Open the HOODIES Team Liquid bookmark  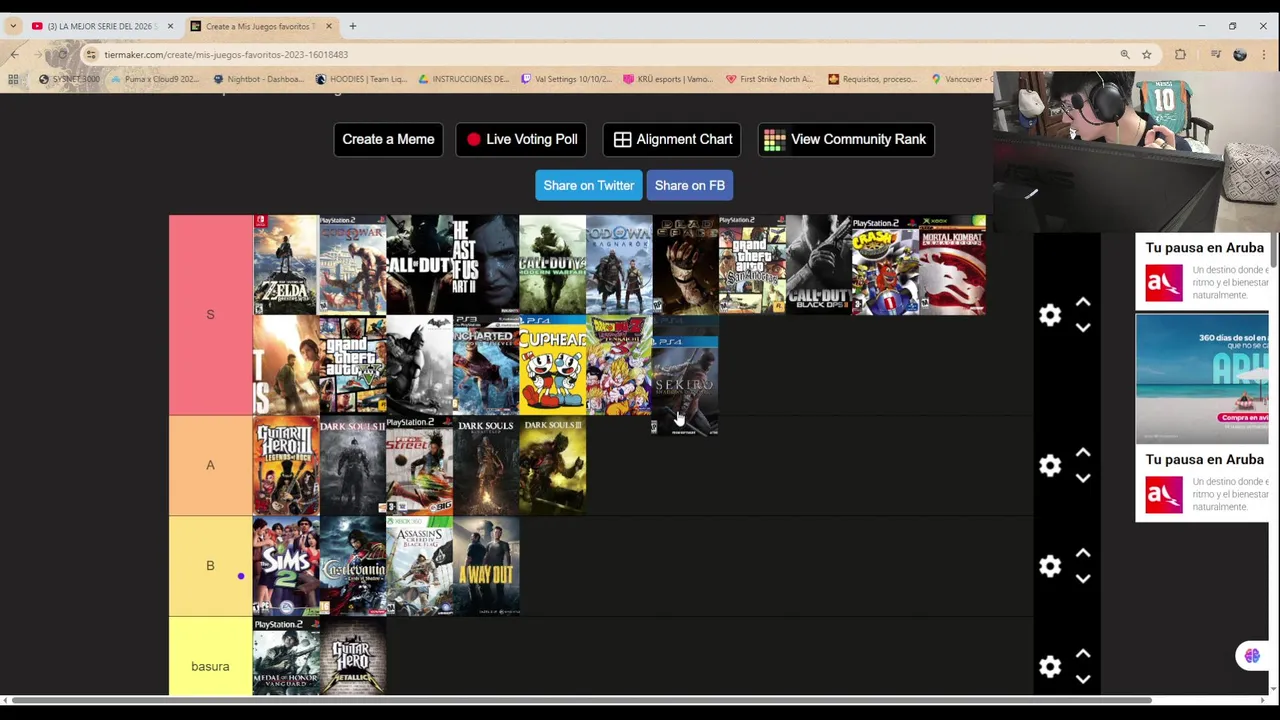pyautogui.click(x=361, y=79)
